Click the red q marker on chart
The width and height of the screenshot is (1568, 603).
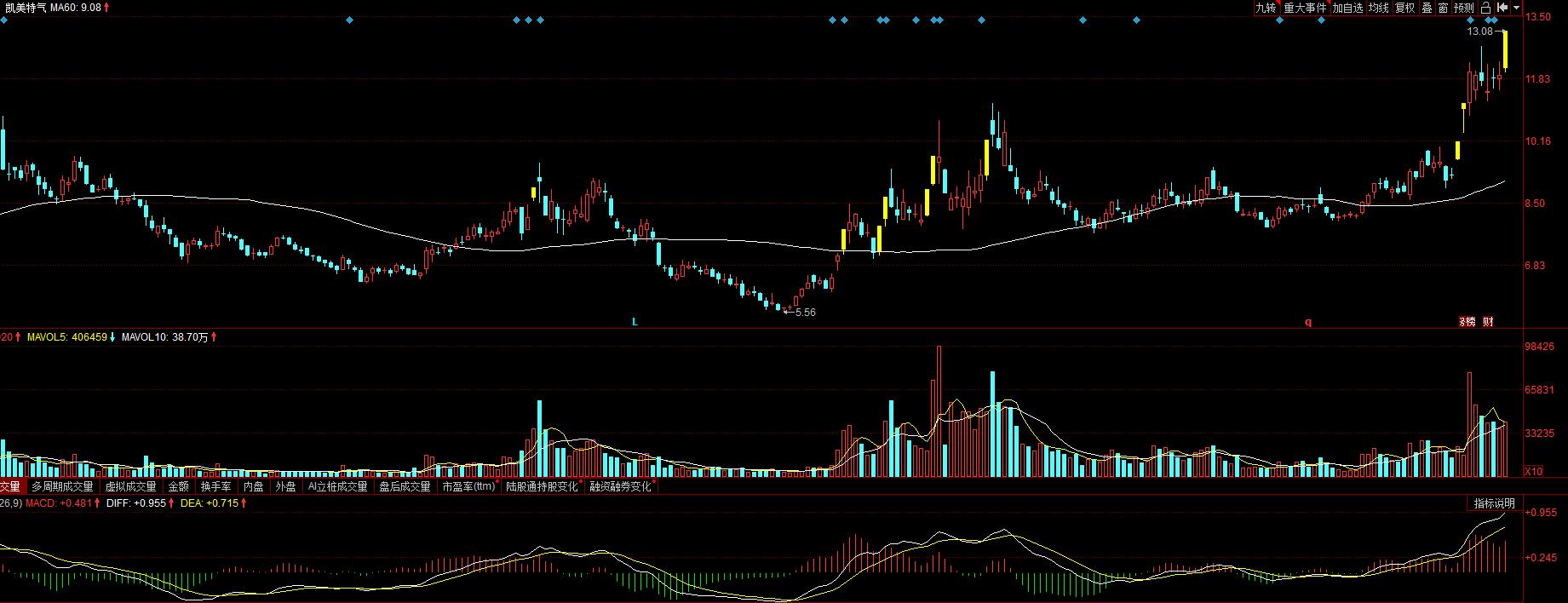(1309, 322)
